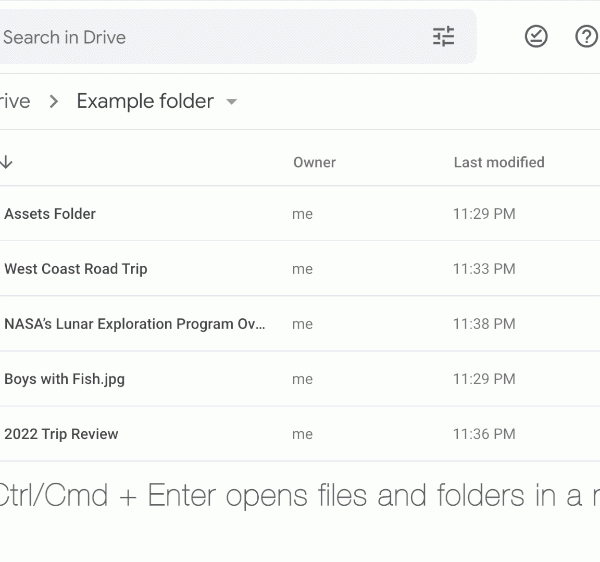
Task: Select the 2022 Trip Review file
Action: tap(61, 434)
